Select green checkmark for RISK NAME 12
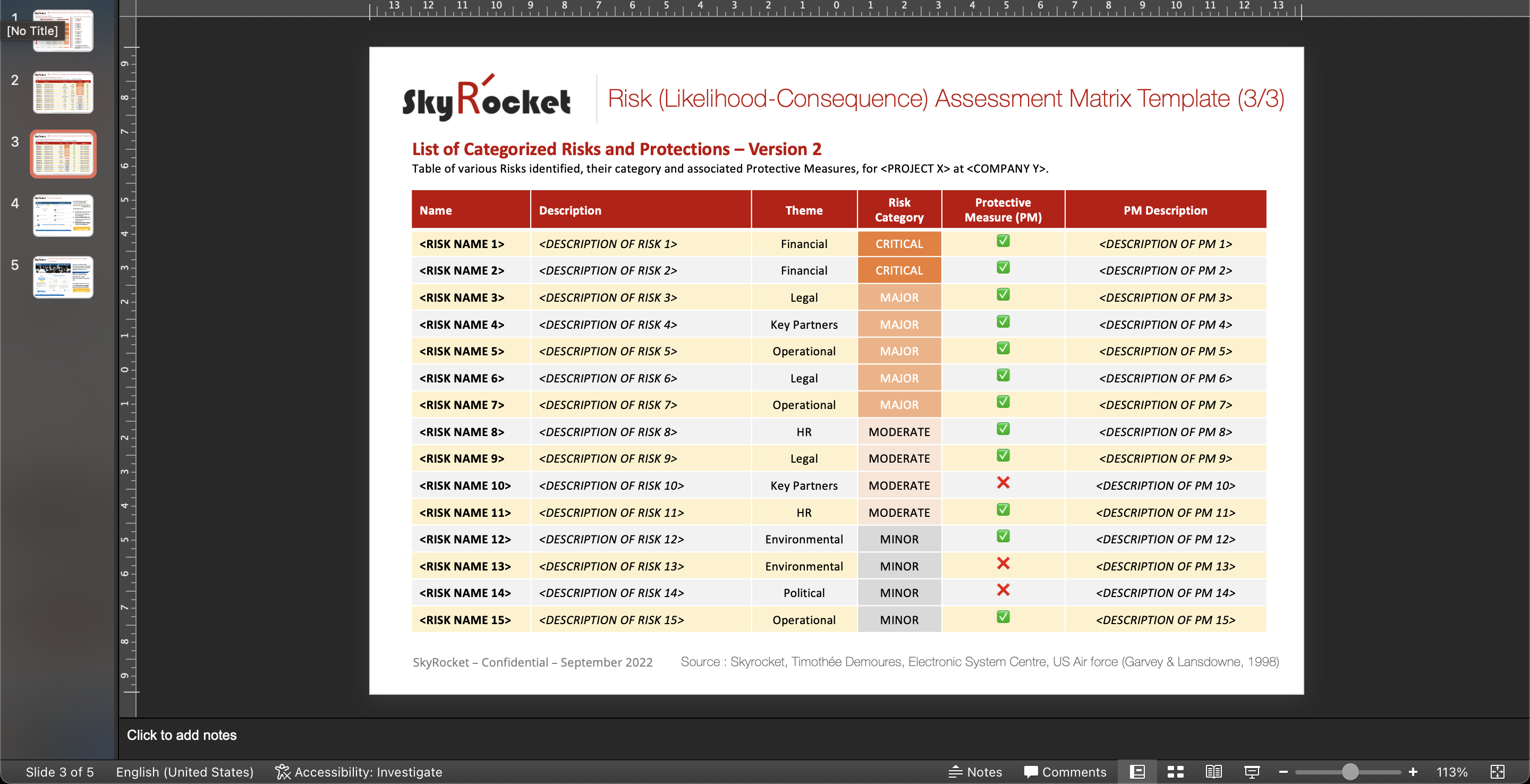 (x=1003, y=536)
